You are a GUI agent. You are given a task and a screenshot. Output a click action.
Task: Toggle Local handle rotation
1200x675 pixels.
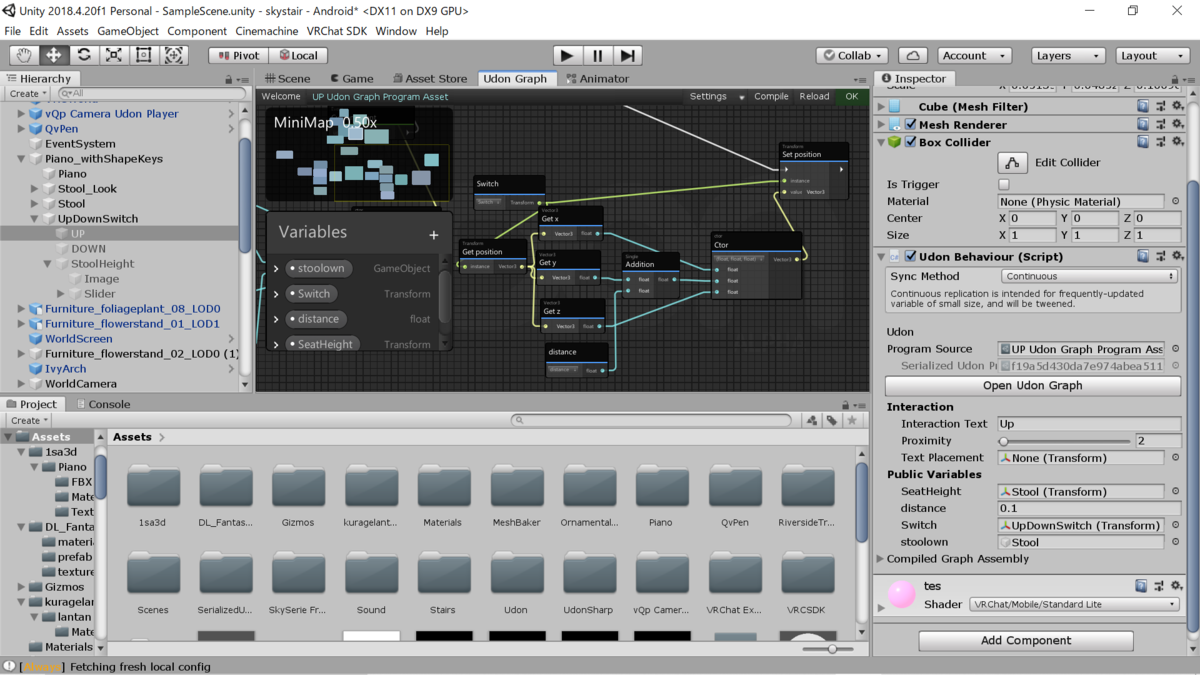[298, 56]
